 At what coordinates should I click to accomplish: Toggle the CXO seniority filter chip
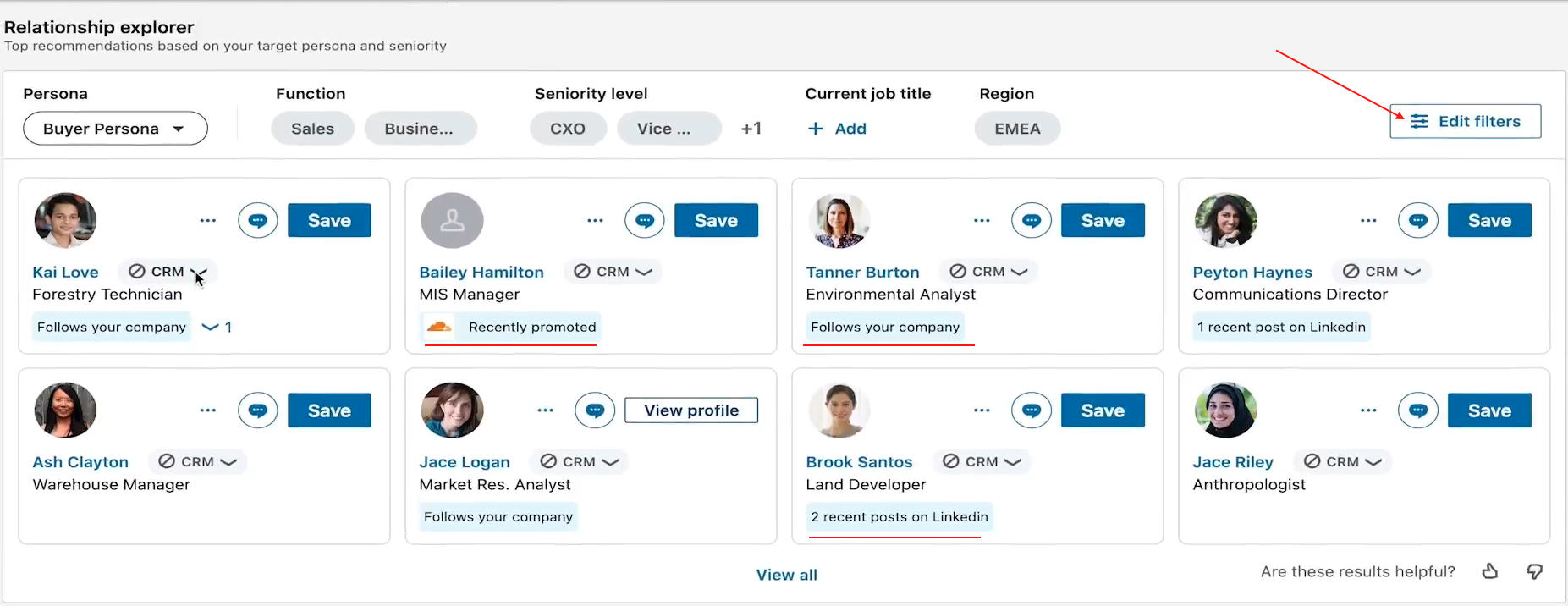click(x=567, y=129)
